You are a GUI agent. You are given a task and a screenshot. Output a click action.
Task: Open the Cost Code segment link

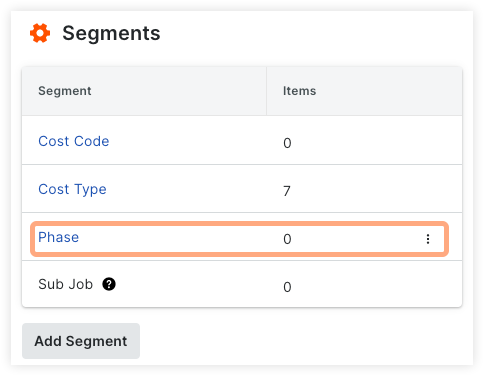click(74, 141)
